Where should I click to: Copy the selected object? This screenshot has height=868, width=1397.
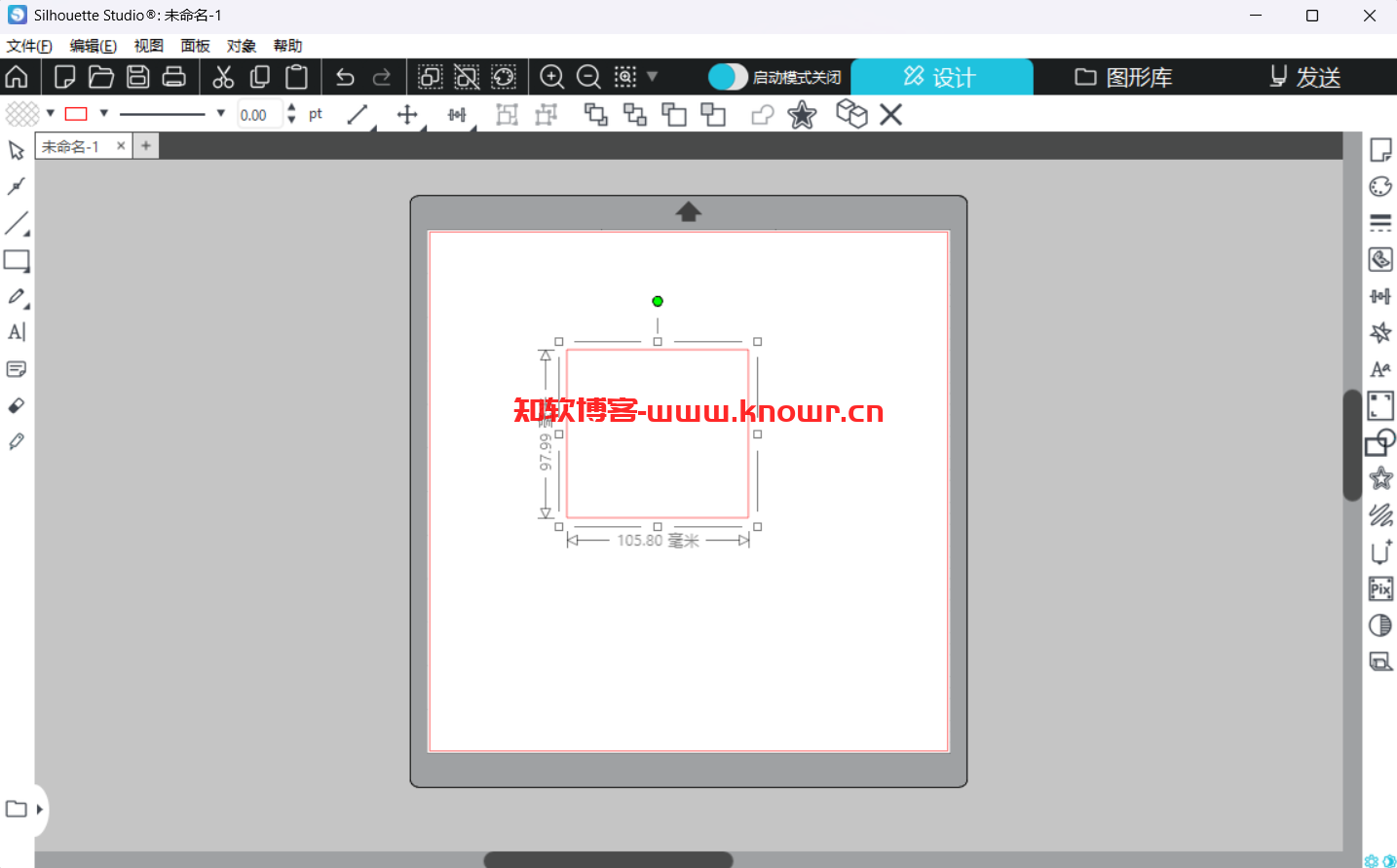coord(260,77)
